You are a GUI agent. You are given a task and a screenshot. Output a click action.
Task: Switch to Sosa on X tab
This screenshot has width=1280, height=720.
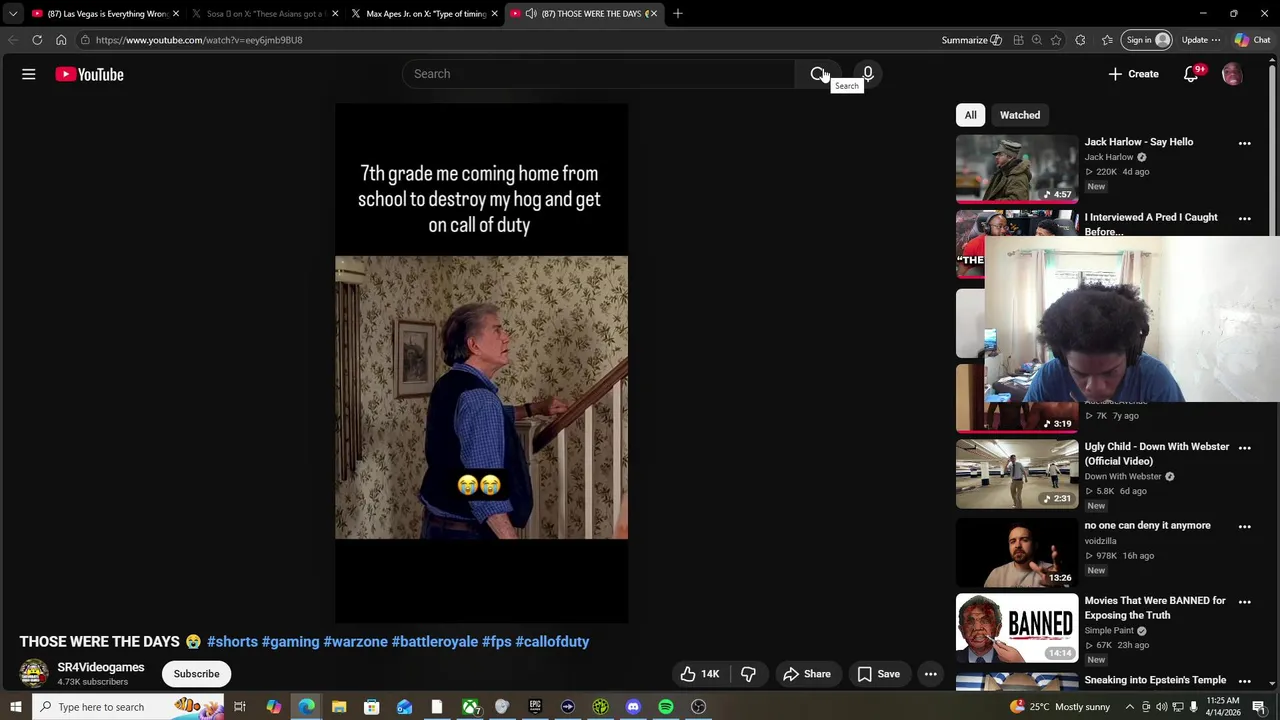tap(265, 14)
